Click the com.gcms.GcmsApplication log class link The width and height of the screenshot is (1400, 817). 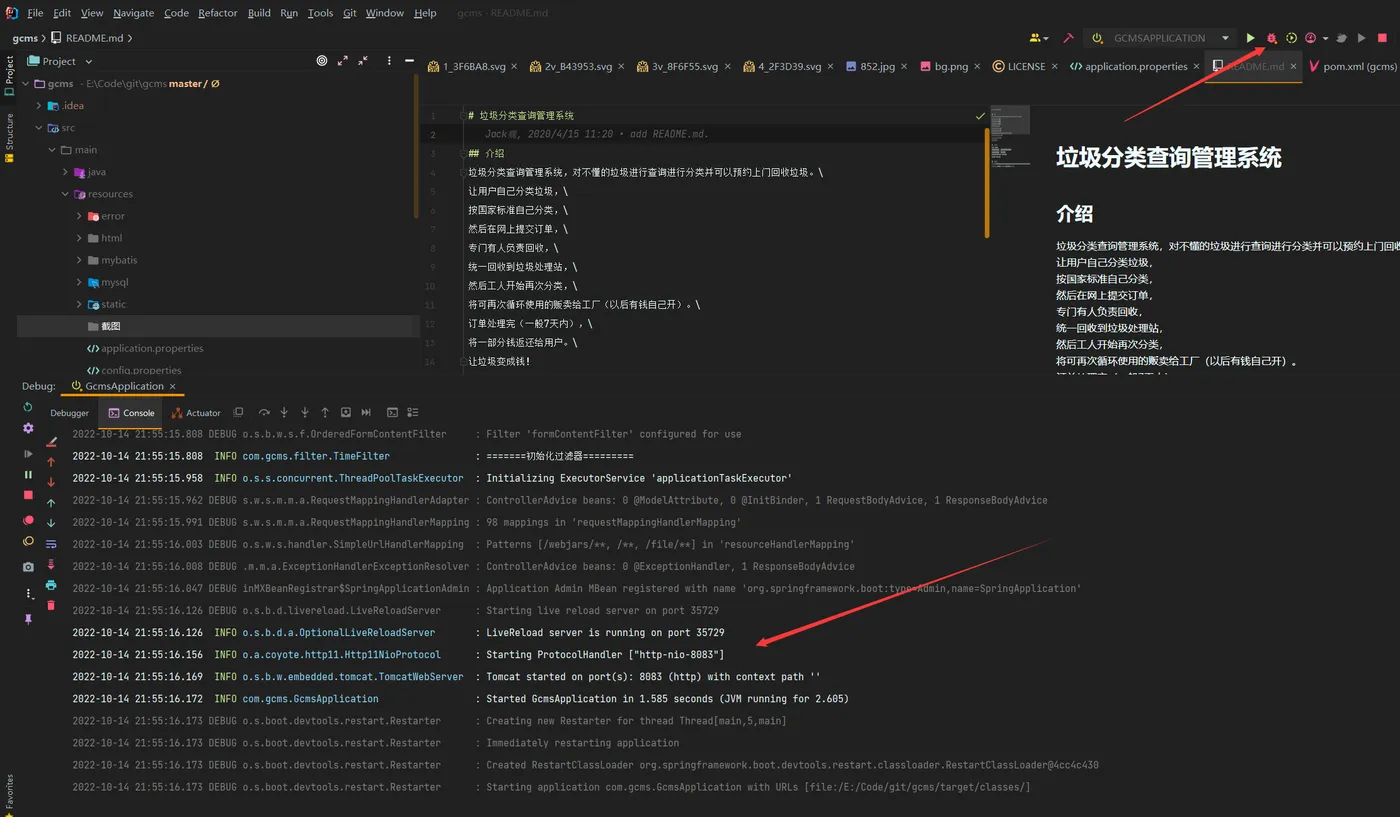[310, 699]
